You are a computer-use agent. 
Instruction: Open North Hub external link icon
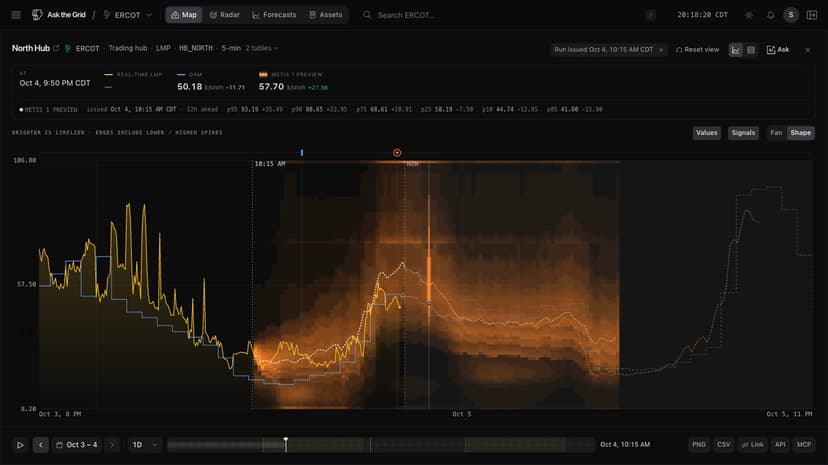coord(56,48)
